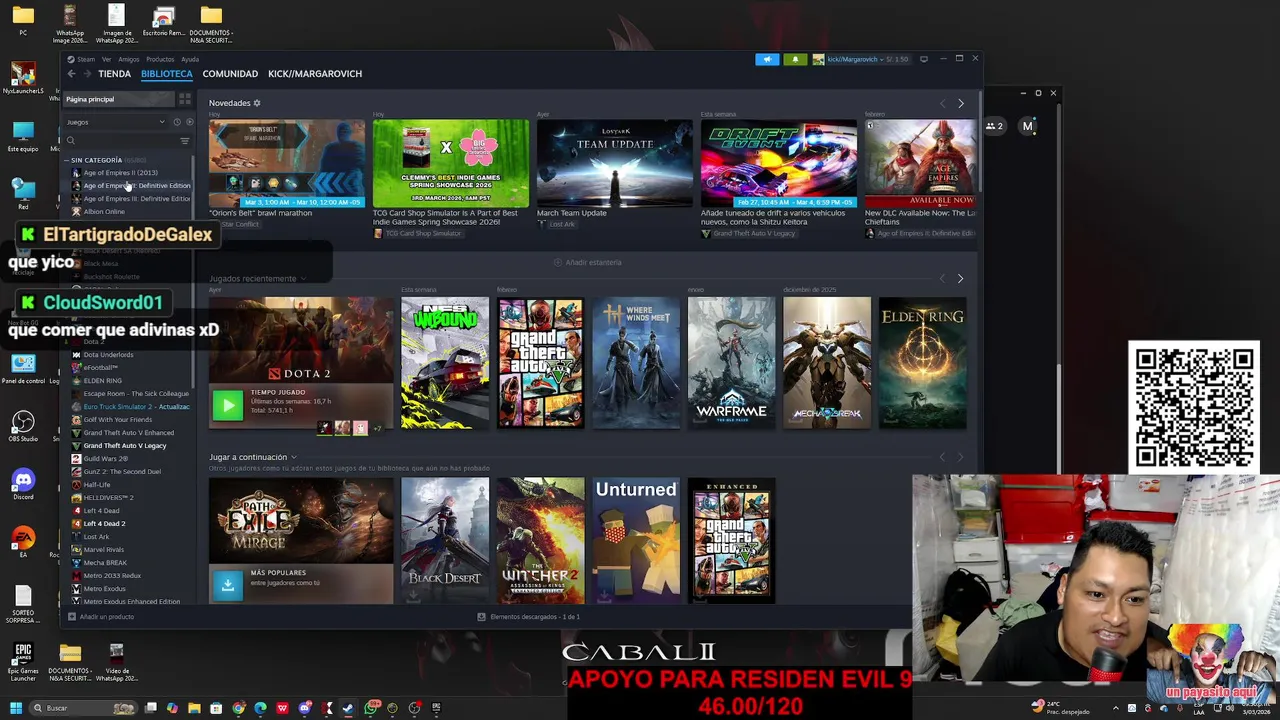Viewport: 1280px width, 720px height.
Task: Open EA app desktop shortcut
Action: pos(23,543)
